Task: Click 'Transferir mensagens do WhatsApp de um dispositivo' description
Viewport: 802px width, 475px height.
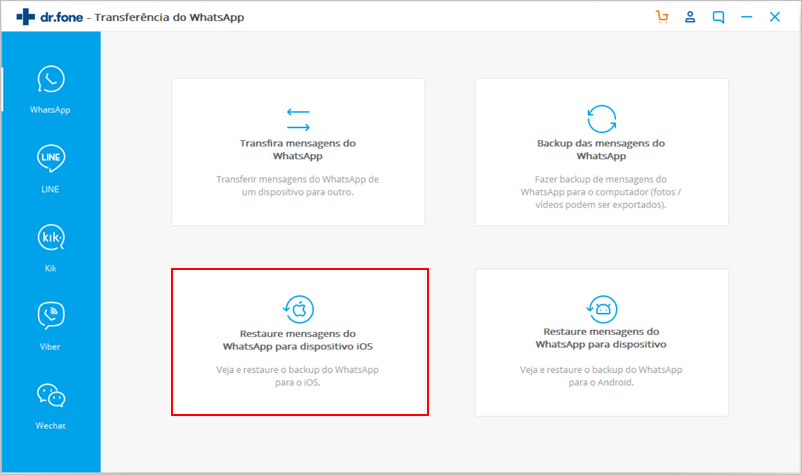Action: coord(298,186)
